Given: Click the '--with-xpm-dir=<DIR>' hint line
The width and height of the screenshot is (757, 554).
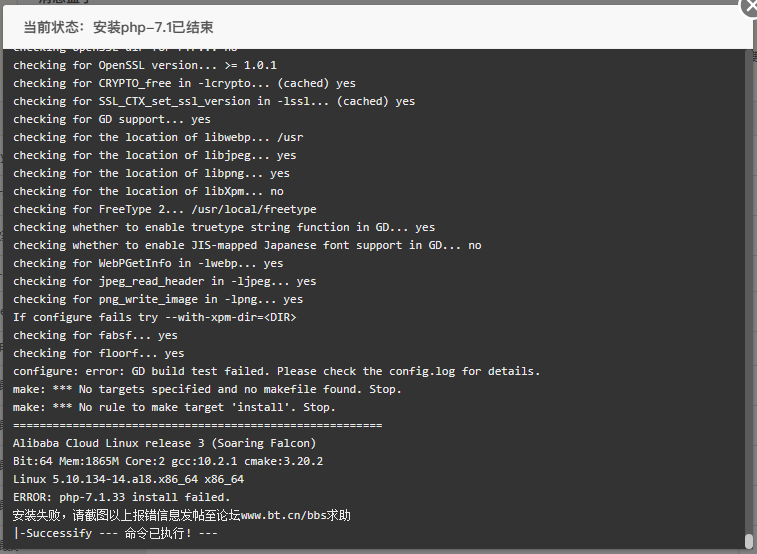Looking at the screenshot, I should (154, 317).
